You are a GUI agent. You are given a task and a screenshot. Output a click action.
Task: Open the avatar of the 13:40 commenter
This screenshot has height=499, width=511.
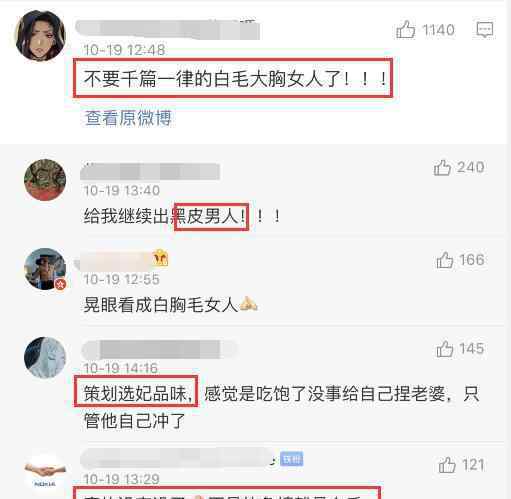click(x=45, y=180)
